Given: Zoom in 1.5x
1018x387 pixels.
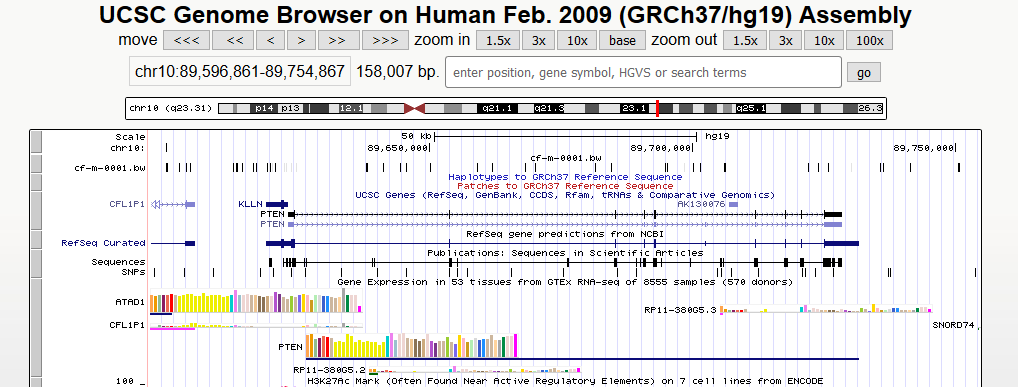Looking at the screenshot, I should (x=498, y=40).
